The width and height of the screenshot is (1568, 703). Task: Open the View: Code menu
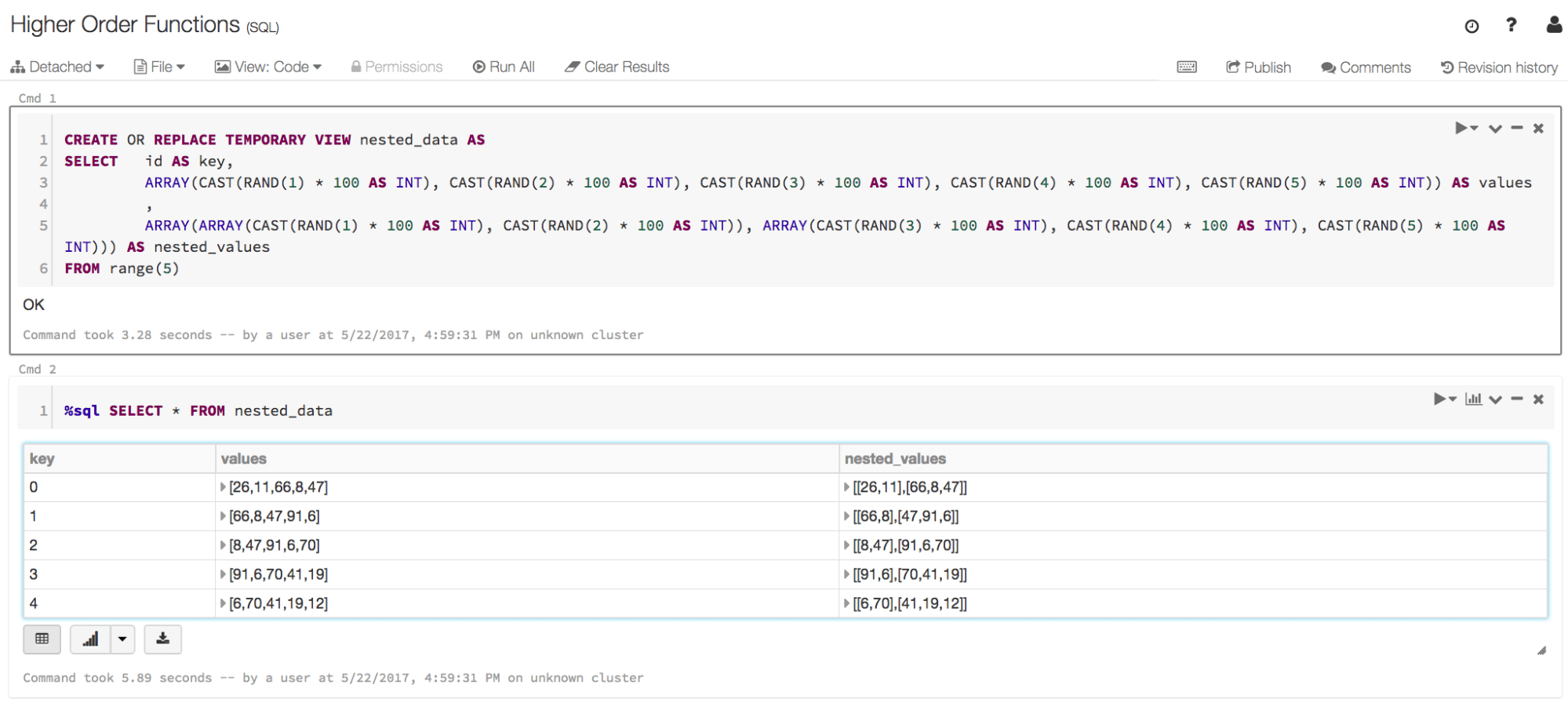coord(268,67)
